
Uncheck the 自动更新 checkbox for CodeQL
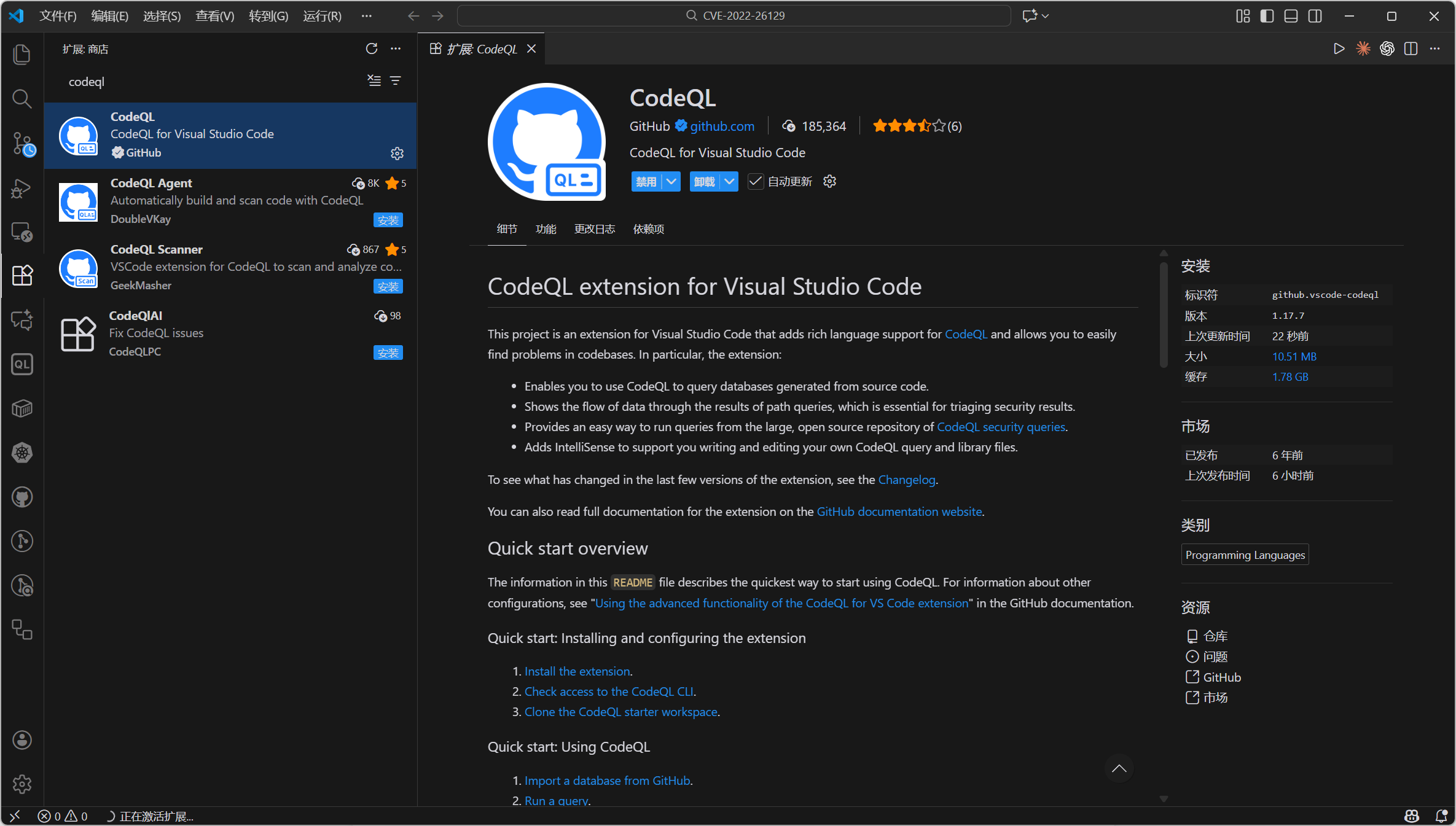[x=755, y=181]
